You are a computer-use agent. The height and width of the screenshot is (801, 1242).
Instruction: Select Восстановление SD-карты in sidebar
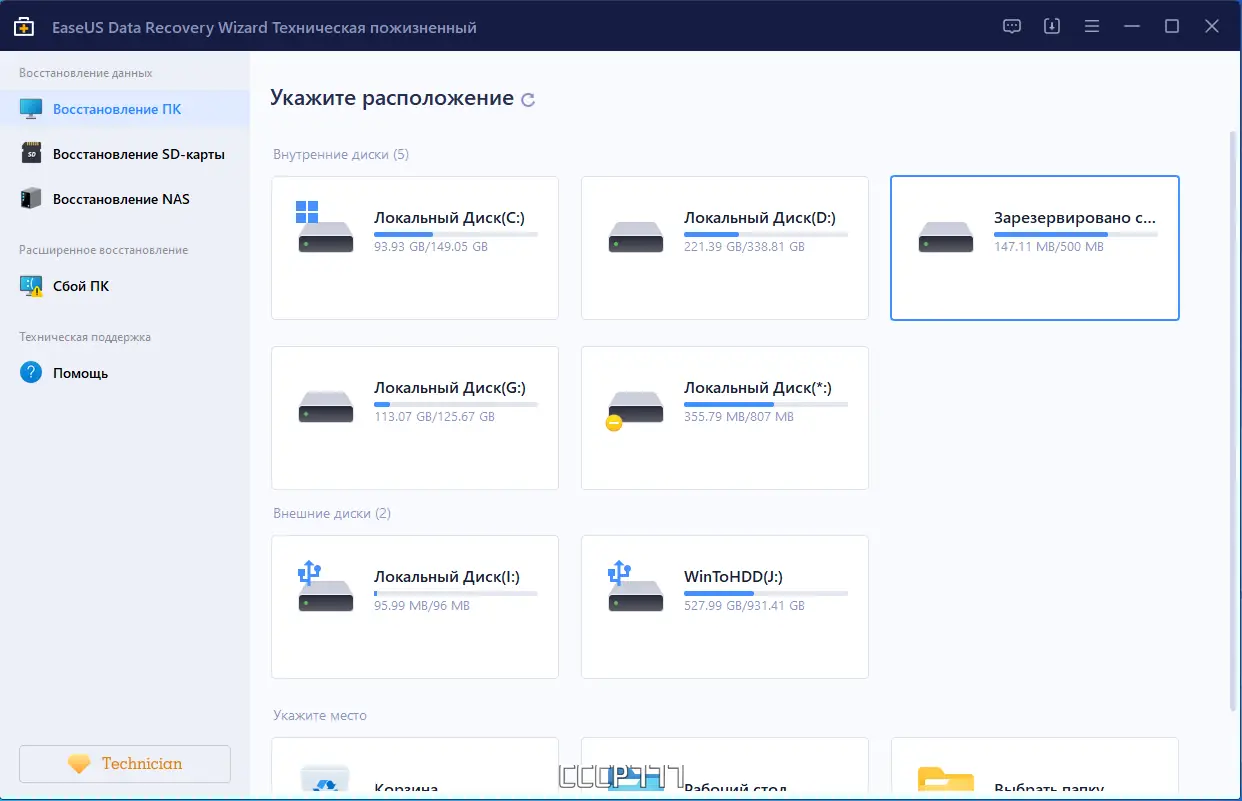(125, 154)
